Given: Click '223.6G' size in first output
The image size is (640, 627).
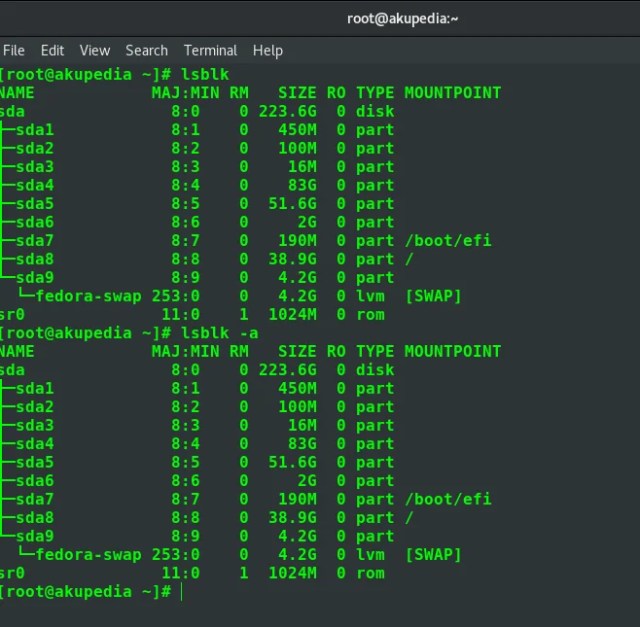Looking at the screenshot, I should (287, 111).
